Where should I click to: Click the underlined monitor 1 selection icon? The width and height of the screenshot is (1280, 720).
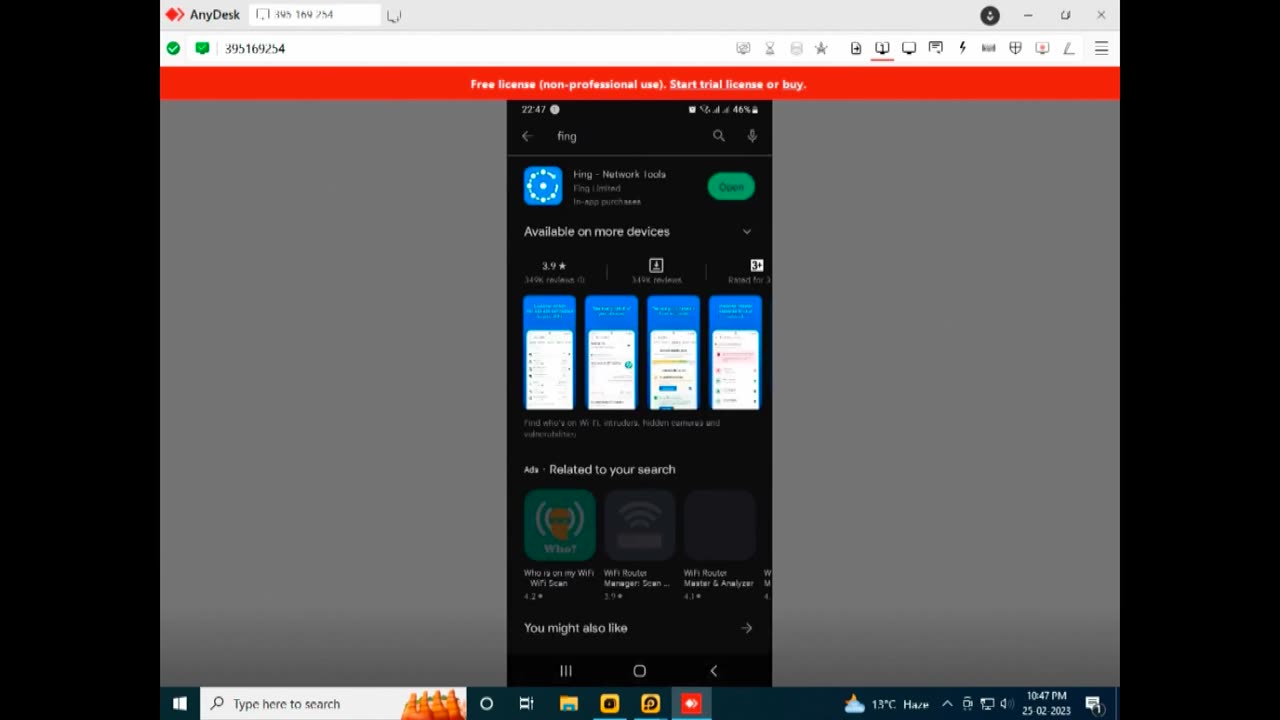pos(882,48)
